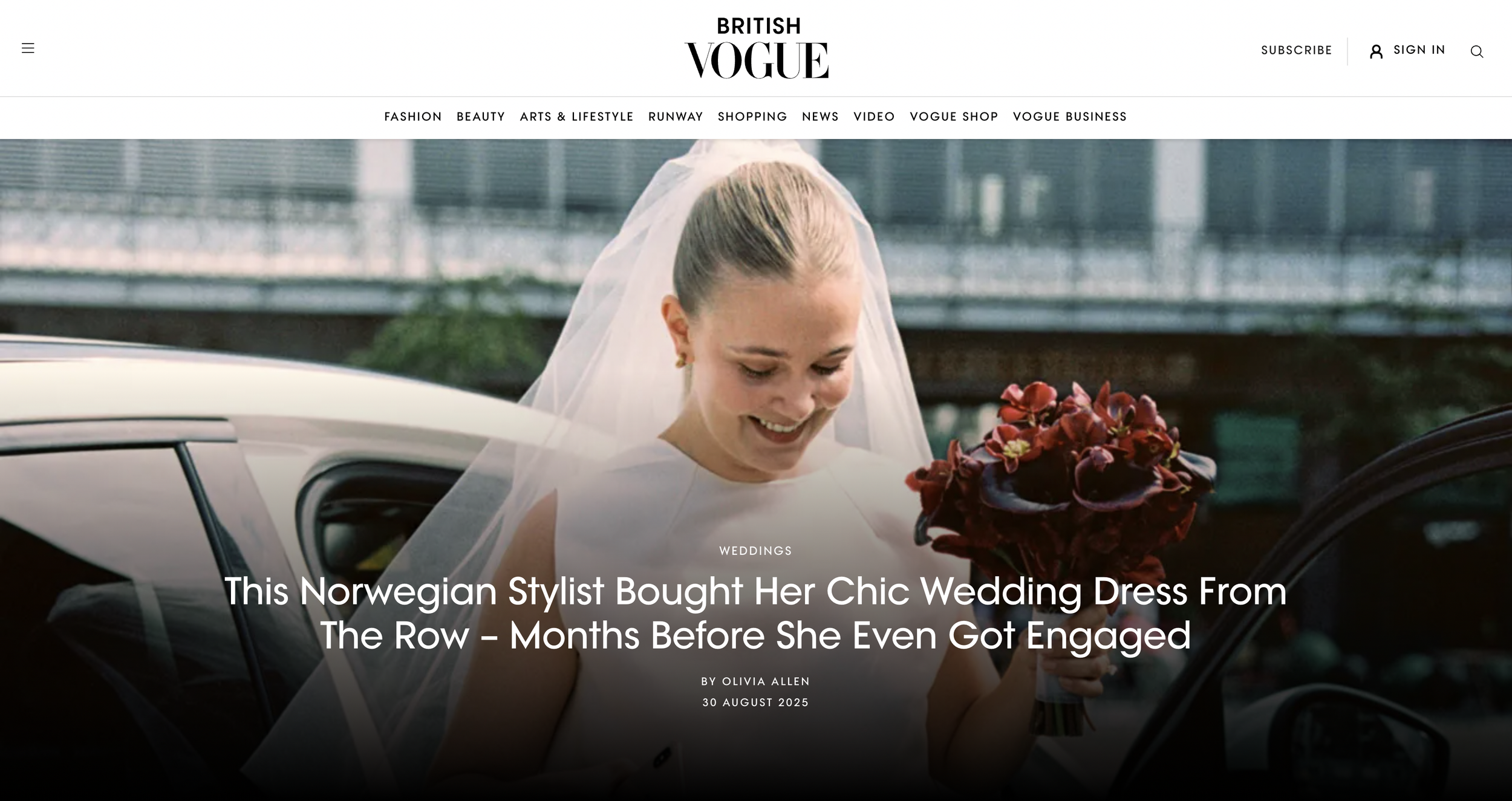1512x801 pixels.
Task: Open the Runway menu item
Action: 676,117
